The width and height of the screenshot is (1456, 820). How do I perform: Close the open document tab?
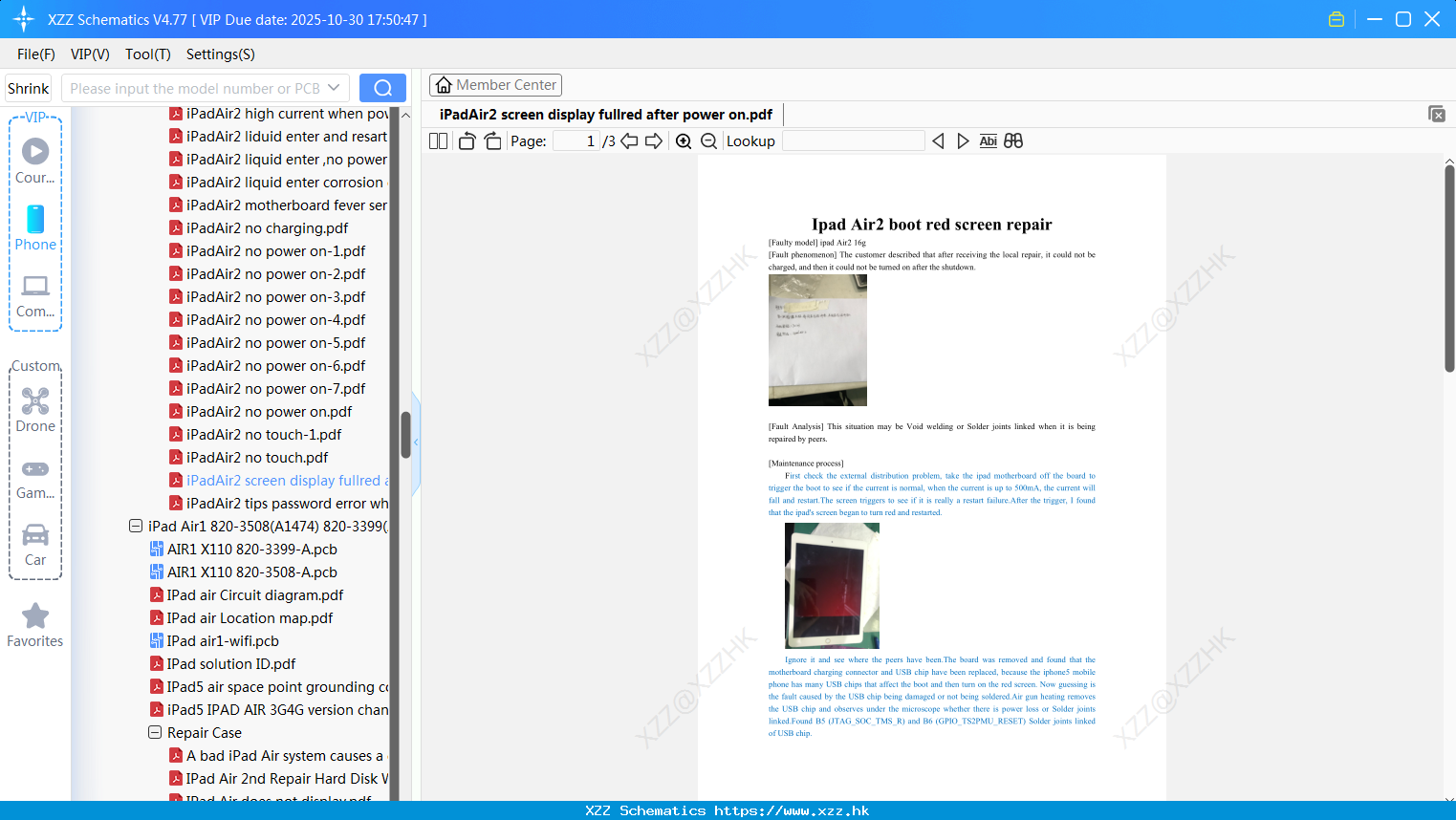[1437, 114]
